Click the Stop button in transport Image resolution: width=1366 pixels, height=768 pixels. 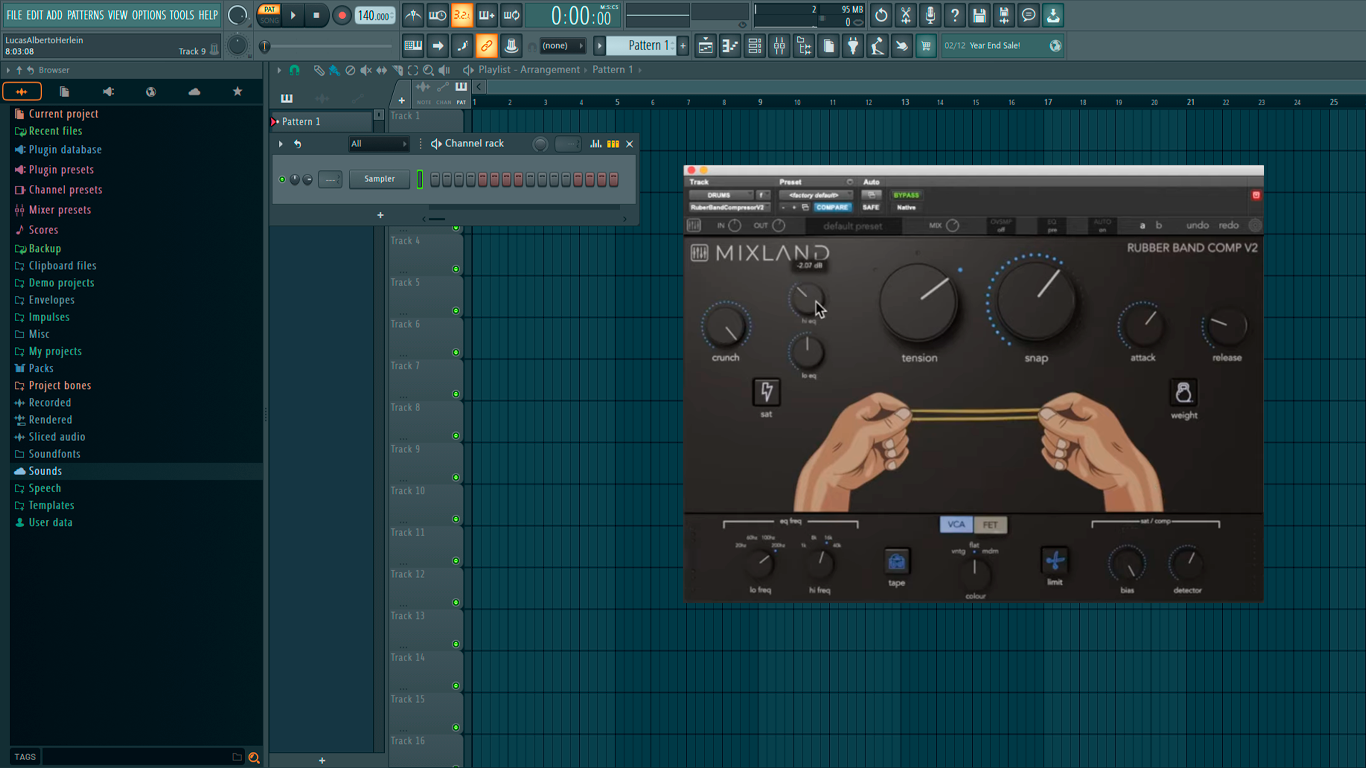tap(316, 15)
